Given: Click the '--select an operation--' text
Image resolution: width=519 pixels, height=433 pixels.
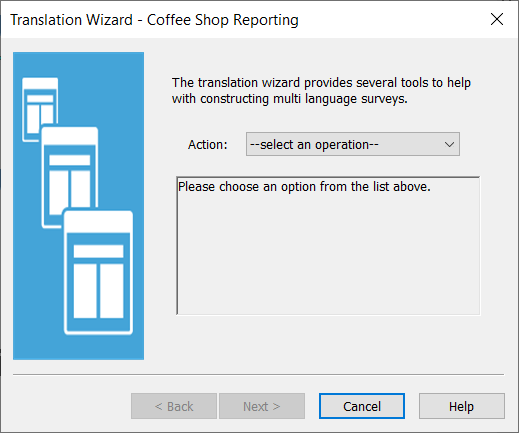Looking at the screenshot, I should pos(314,145).
